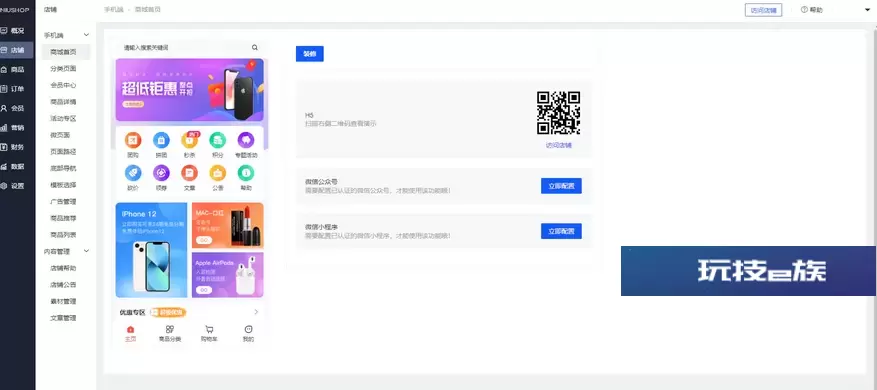Tap the 领券 coupon icon
The image size is (877, 390).
(x=161, y=173)
